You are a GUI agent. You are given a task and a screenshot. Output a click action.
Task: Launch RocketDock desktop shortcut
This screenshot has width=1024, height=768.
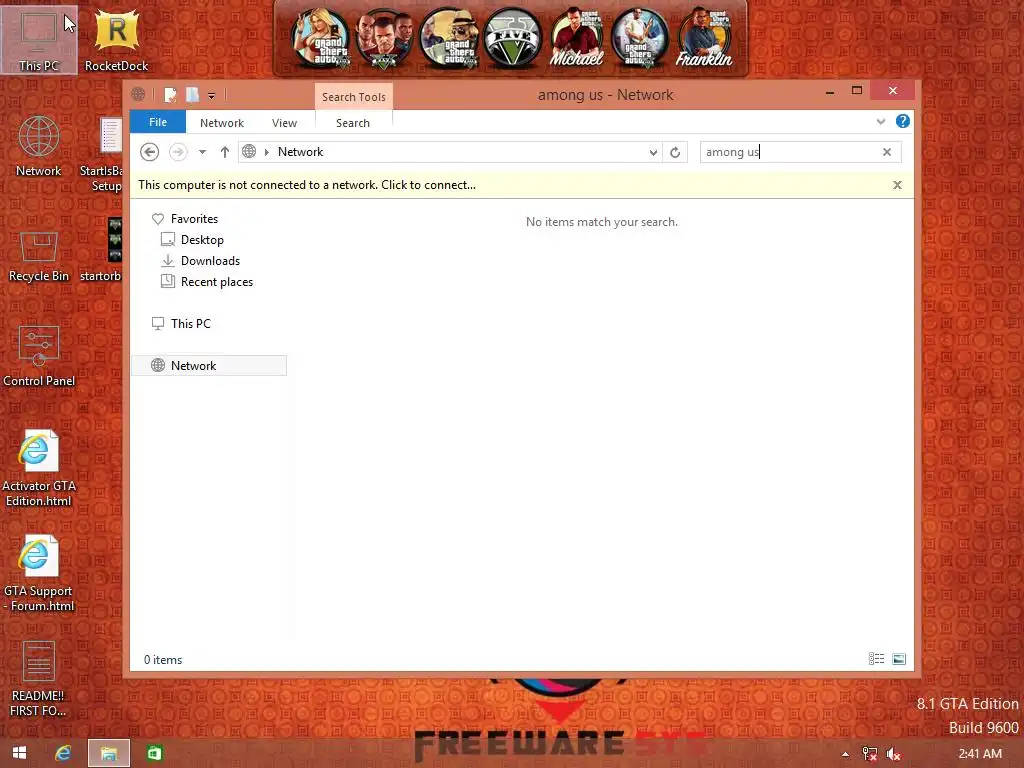116,39
